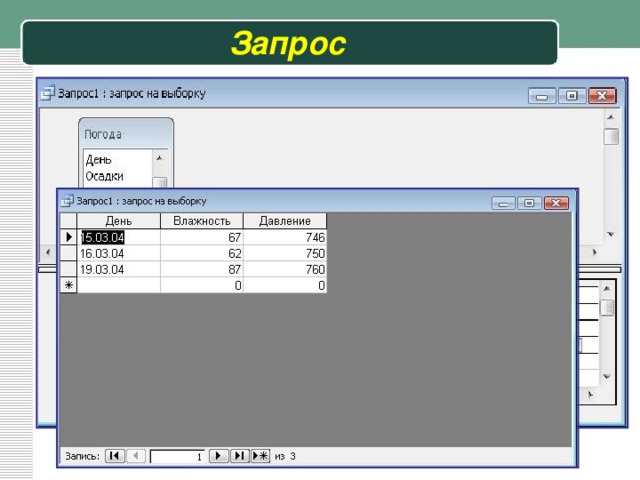Select the Давление column header
640x480 pixels.
coord(285,221)
